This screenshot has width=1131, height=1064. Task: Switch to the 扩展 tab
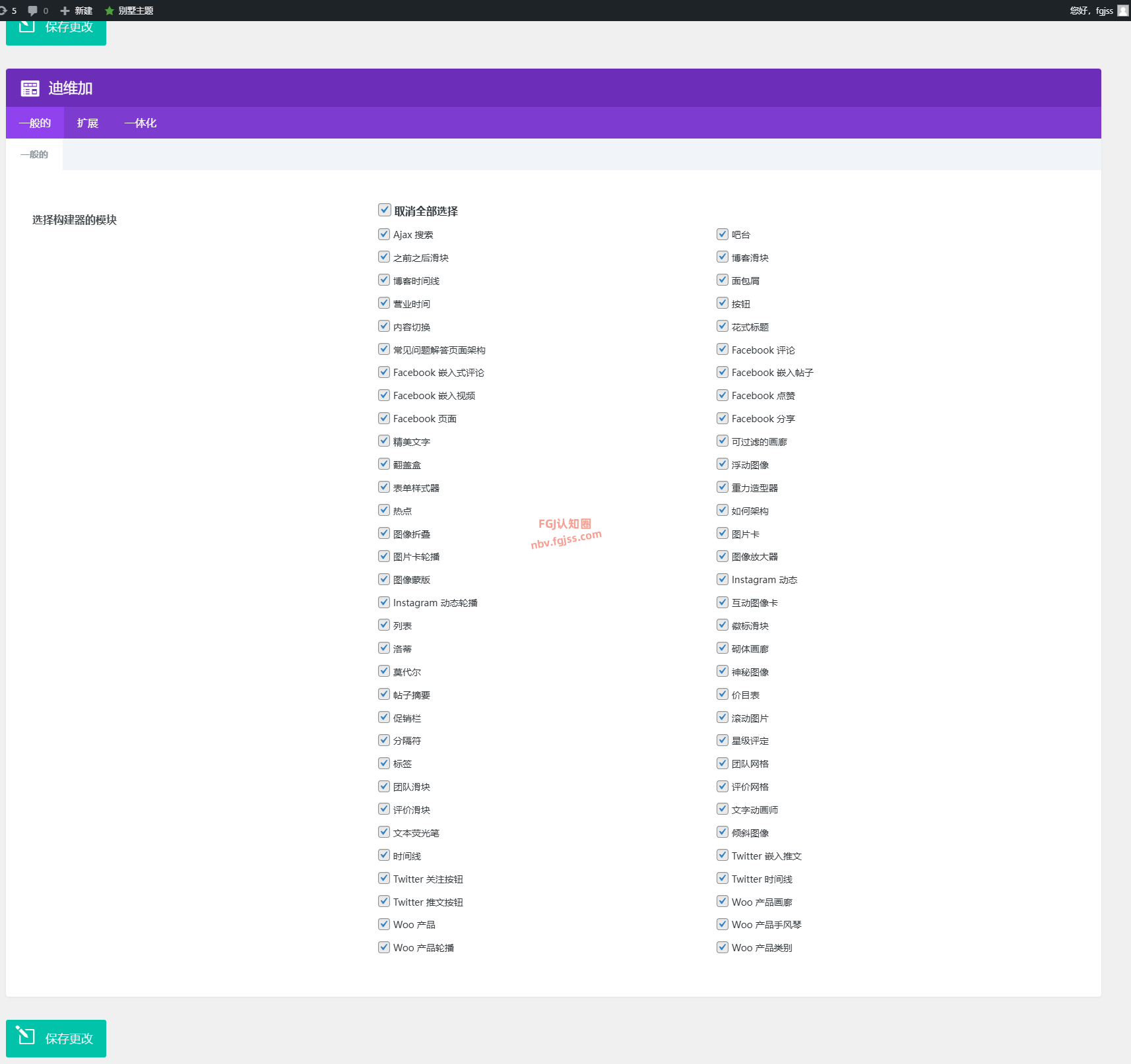point(87,123)
